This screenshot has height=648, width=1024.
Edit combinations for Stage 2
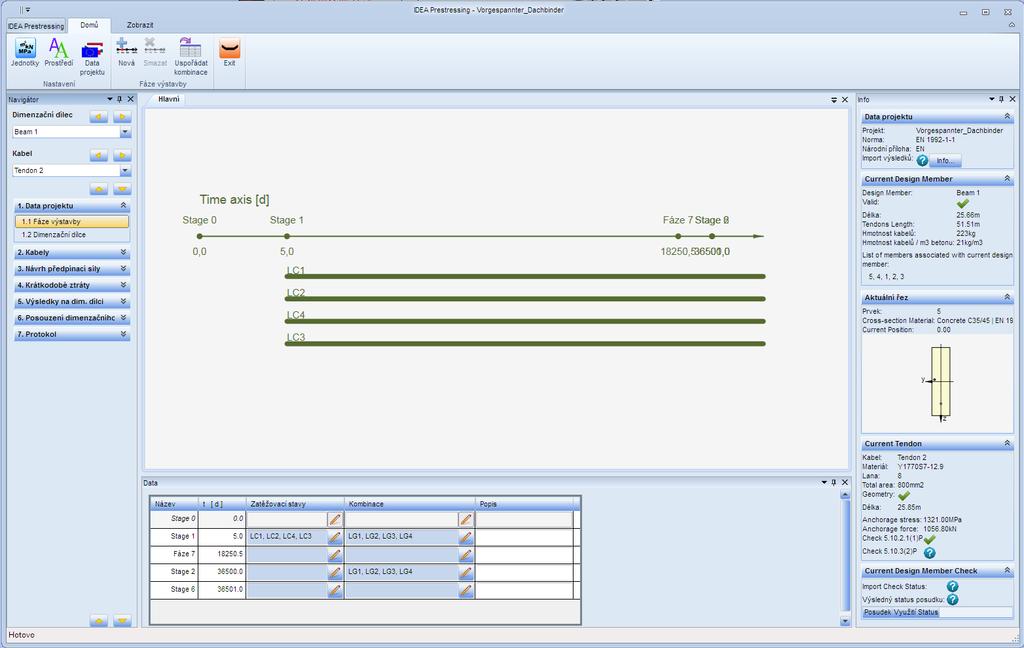click(x=466, y=572)
